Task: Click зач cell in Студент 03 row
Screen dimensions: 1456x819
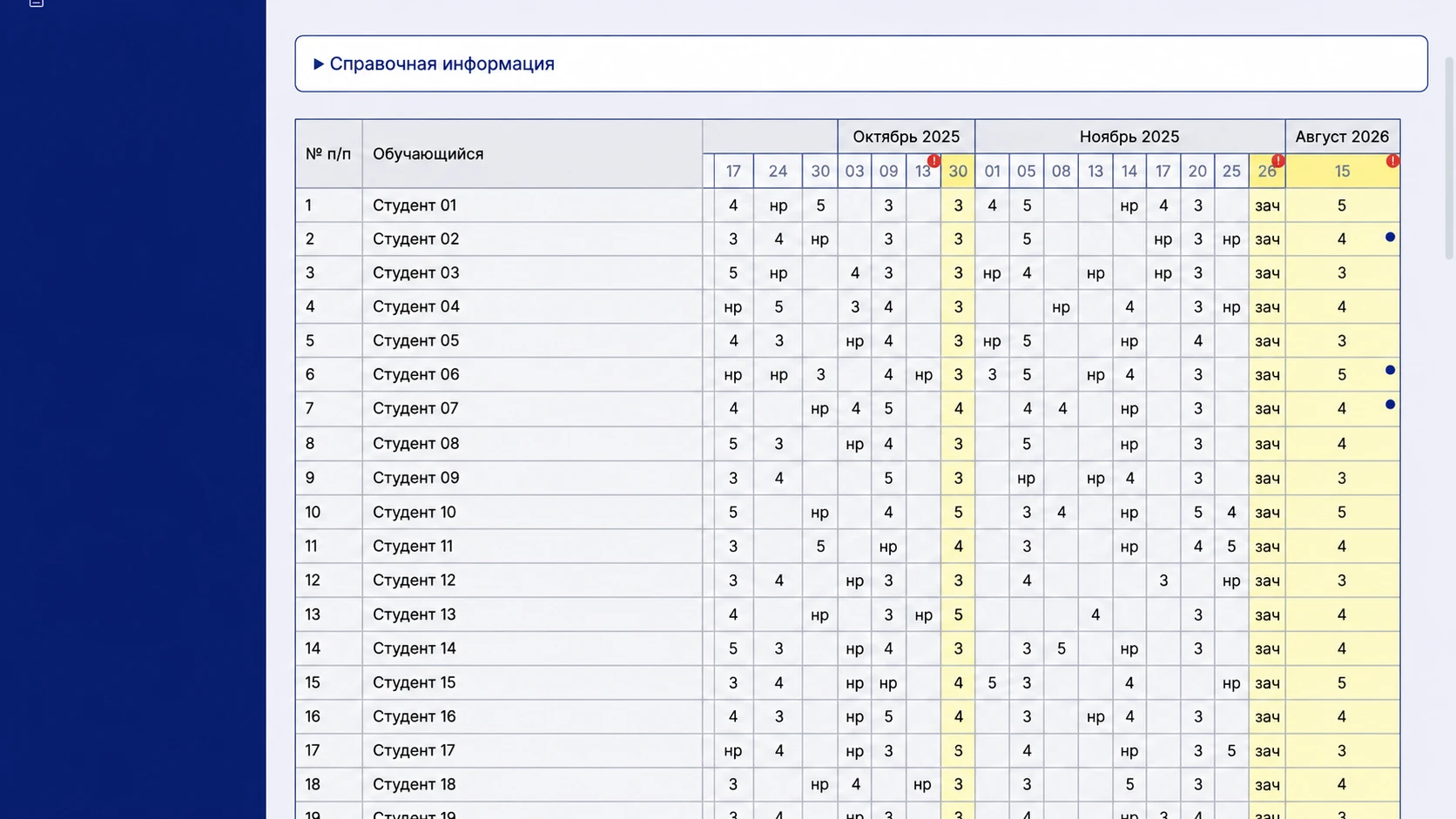Action: (1267, 273)
